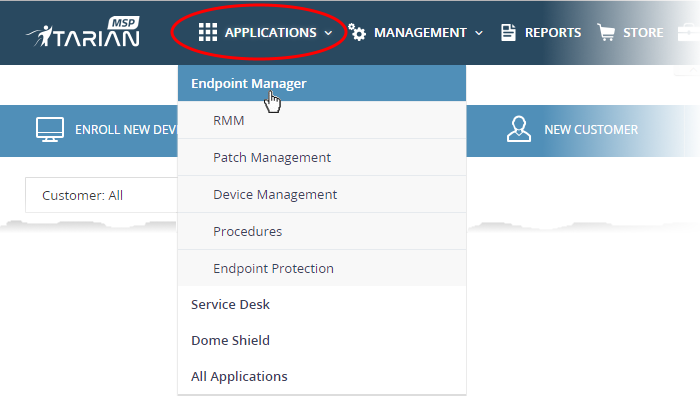Click the briefcase icon in top bar
The height and width of the screenshot is (398, 700).
(689, 33)
